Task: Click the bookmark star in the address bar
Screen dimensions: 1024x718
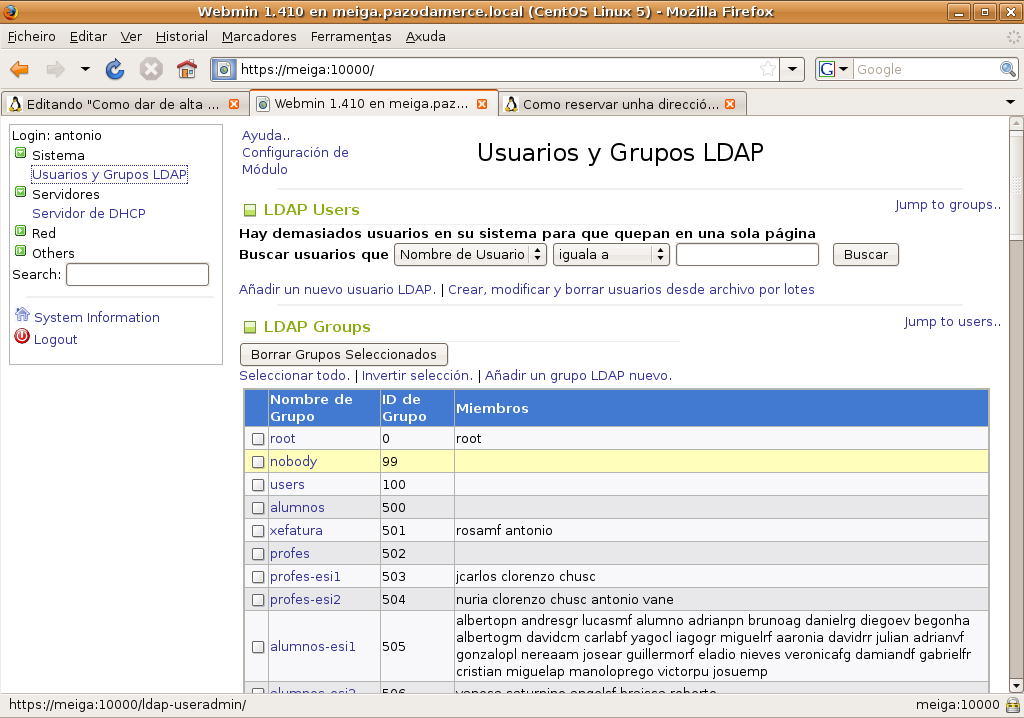Action: coord(767,69)
